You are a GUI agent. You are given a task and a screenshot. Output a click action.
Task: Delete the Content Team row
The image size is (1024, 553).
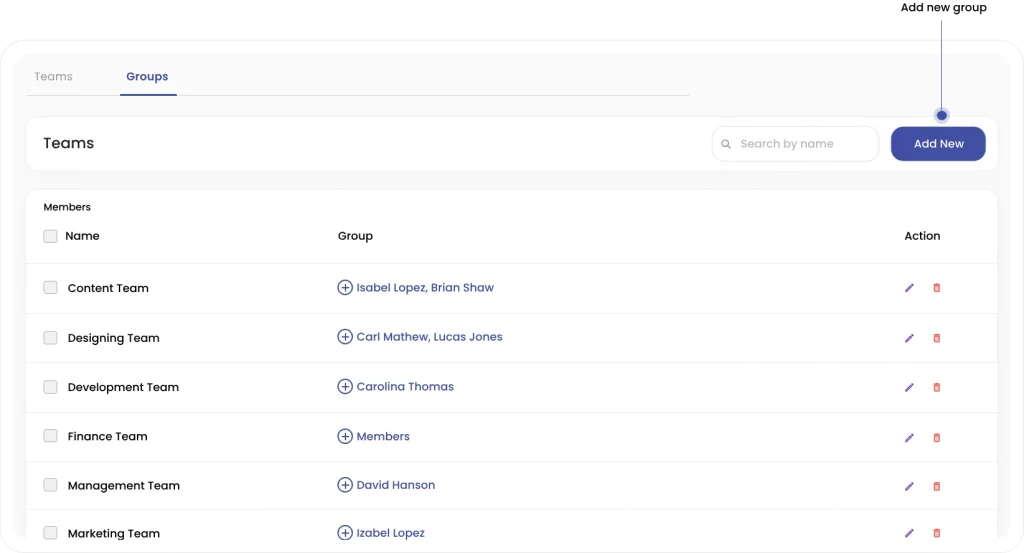tap(936, 288)
